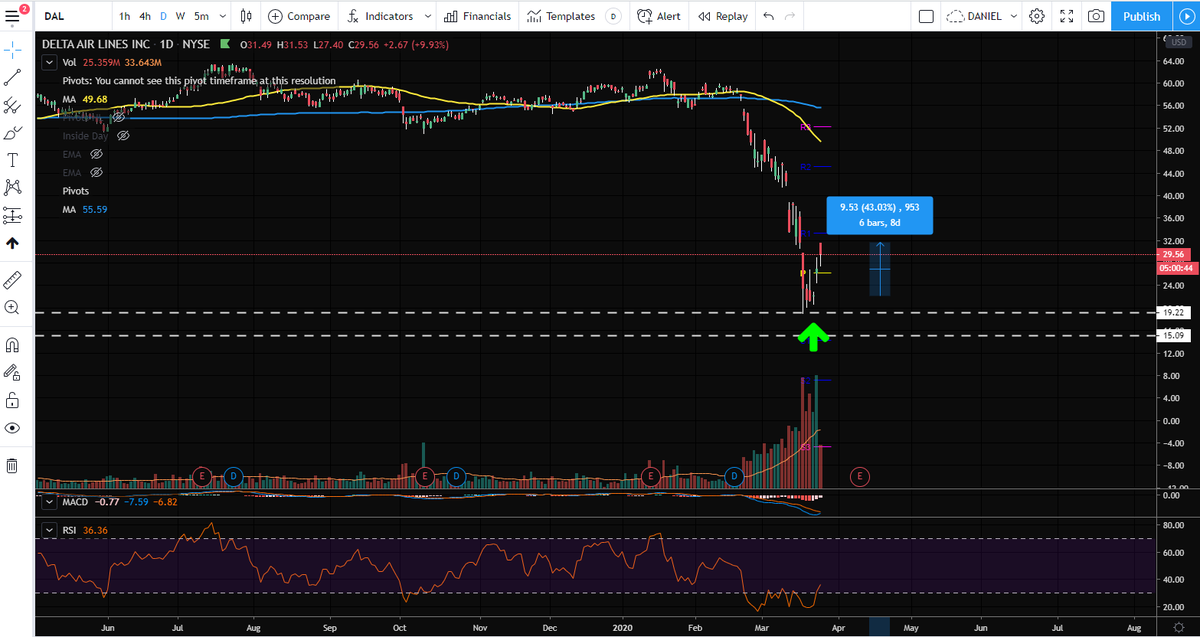1200x637 pixels.
Task: Open the Financials menu
Action: click(x=477, y=16)
